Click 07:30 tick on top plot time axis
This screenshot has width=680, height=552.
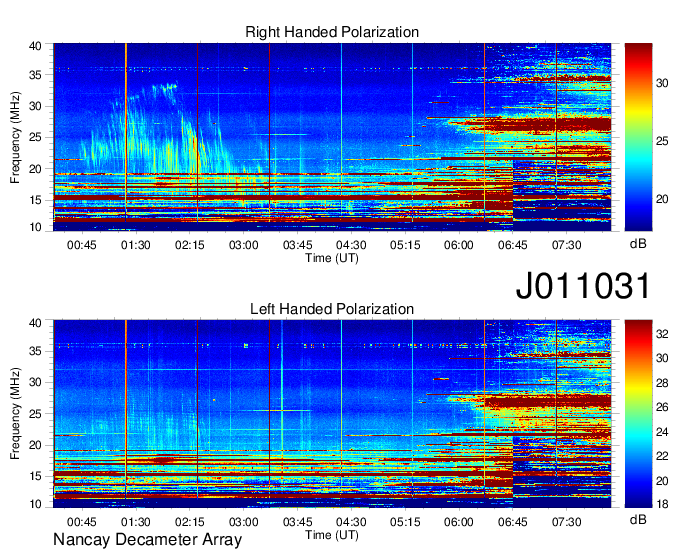click(566, 245)
